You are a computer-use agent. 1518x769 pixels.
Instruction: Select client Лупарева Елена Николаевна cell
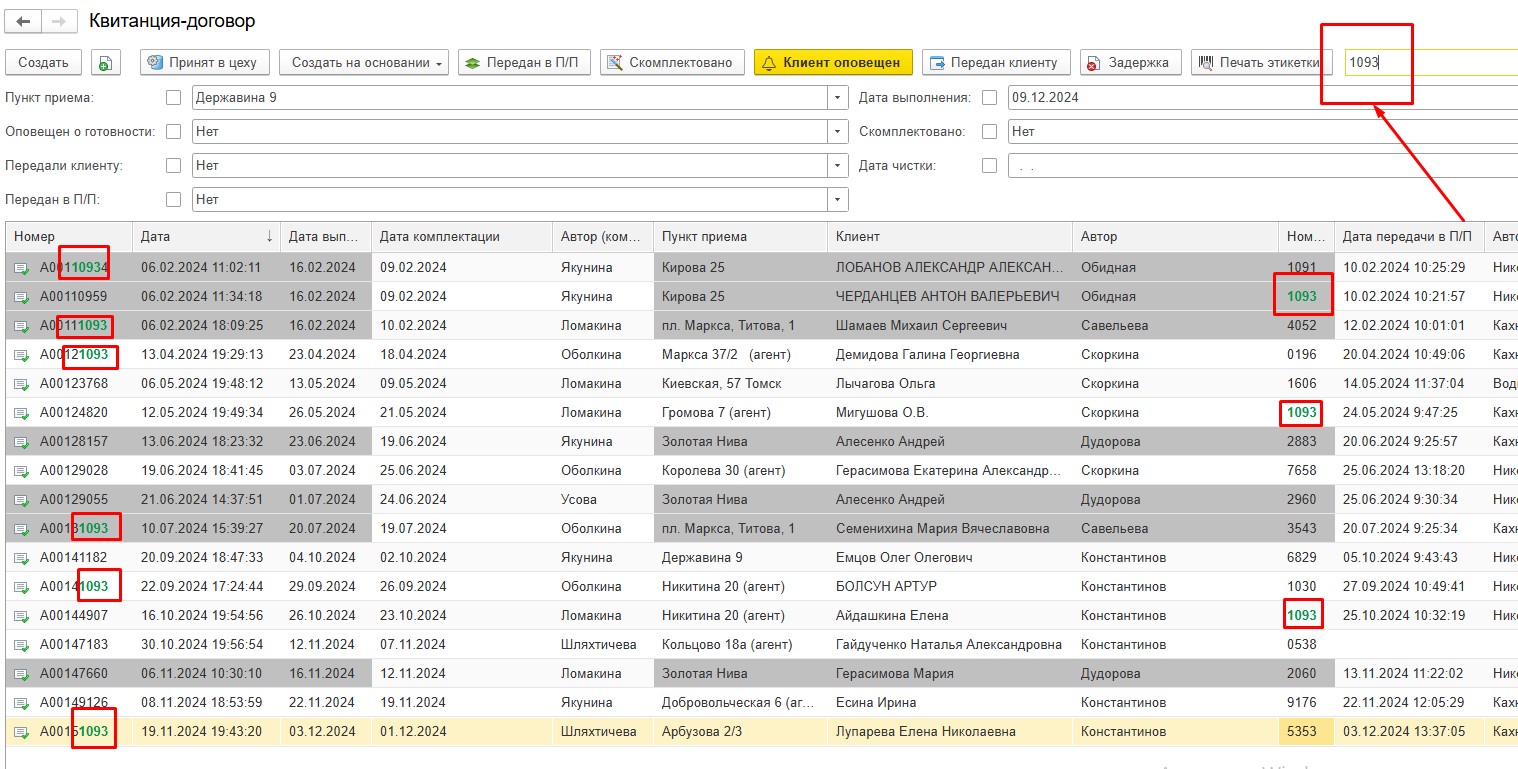click(x=950, y=732)
